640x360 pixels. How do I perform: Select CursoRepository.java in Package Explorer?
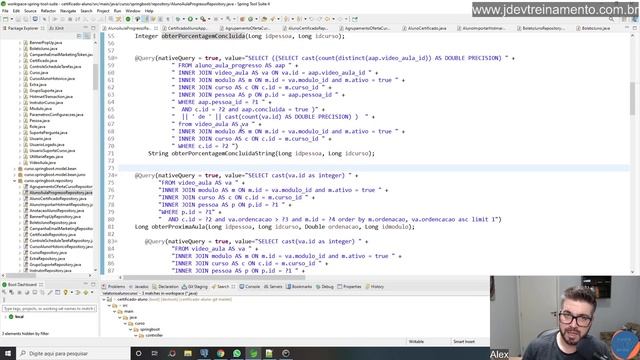[48, 253]
